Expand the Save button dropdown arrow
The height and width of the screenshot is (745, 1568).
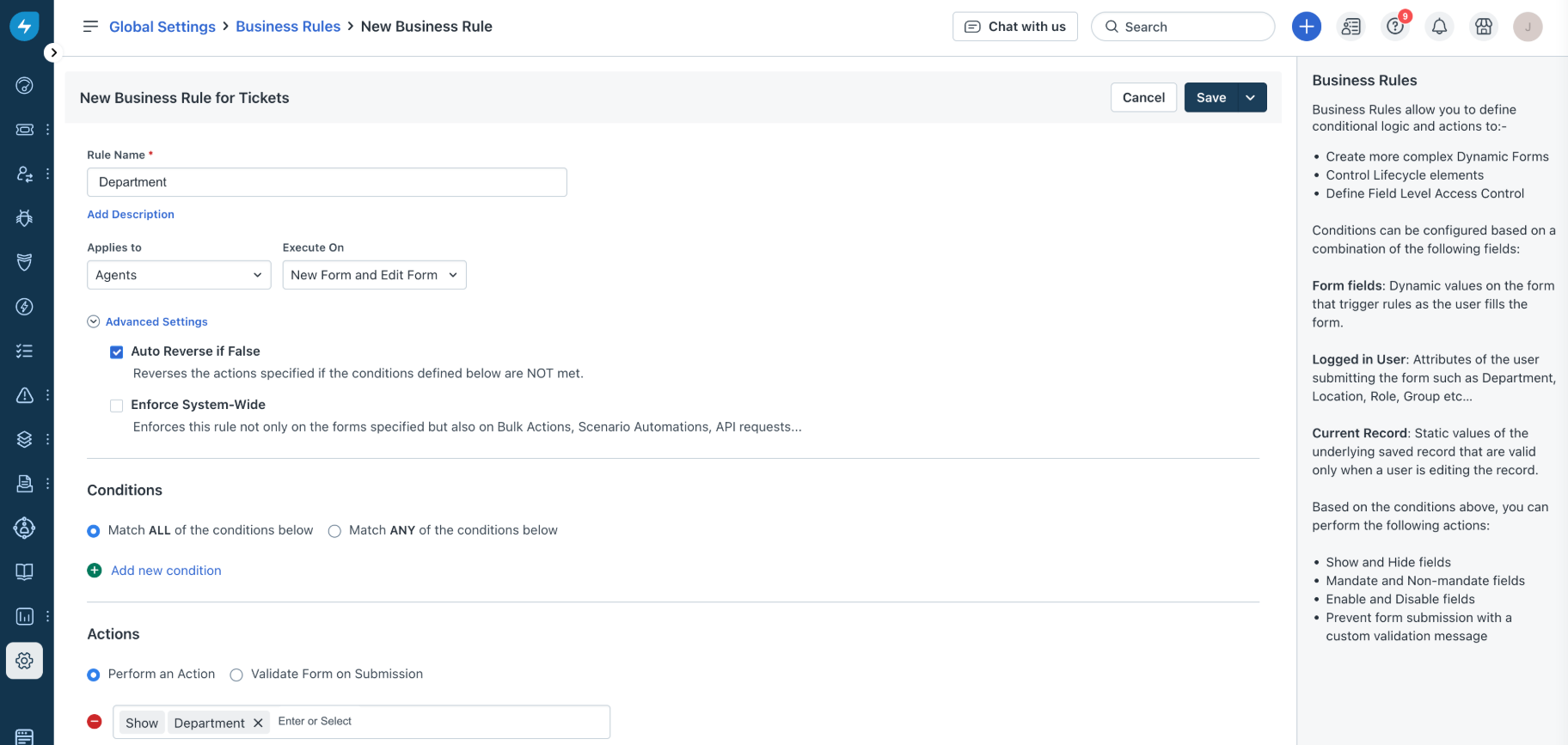pyautogui.click(x=1251, y=98)
